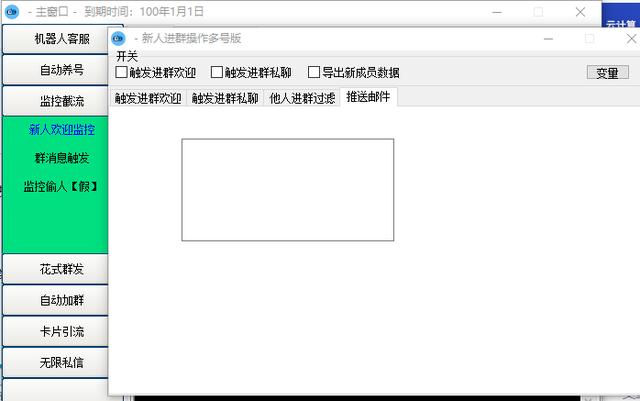
Task: Open the 触发进群私聊 tab
Action: (x=225, y=99)
